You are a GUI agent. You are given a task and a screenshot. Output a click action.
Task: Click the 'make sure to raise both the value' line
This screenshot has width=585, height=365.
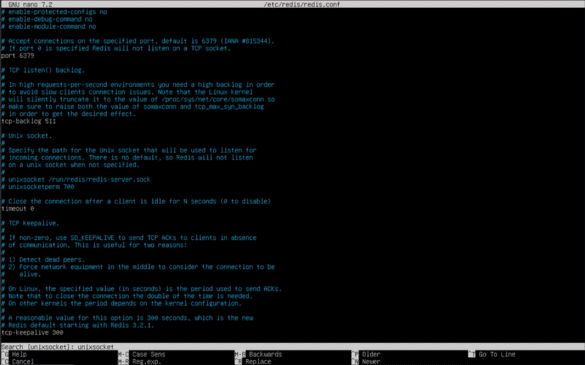click(132, 107)
